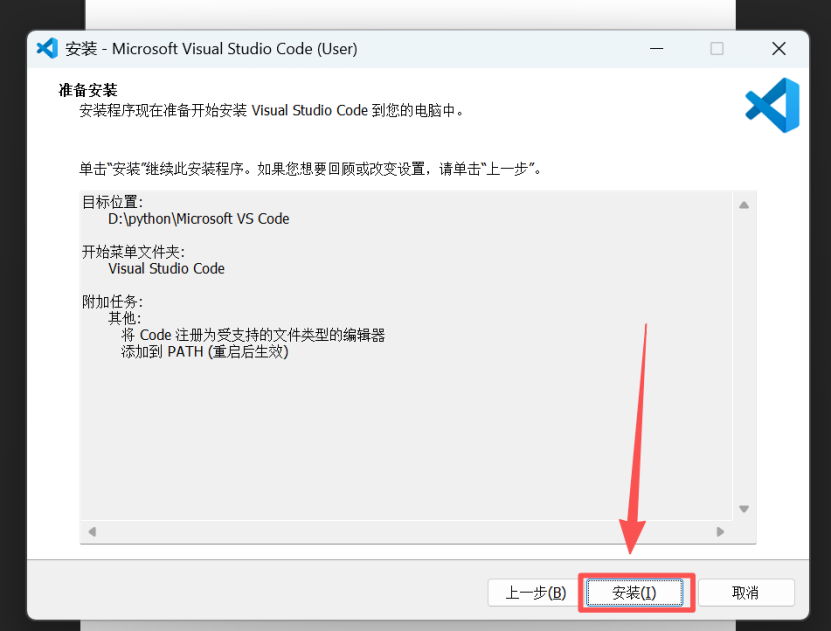This screenshot has height=631, width=831.
Task: Click the horizontal scrollbar left arrow
Action: coord(92,531)
